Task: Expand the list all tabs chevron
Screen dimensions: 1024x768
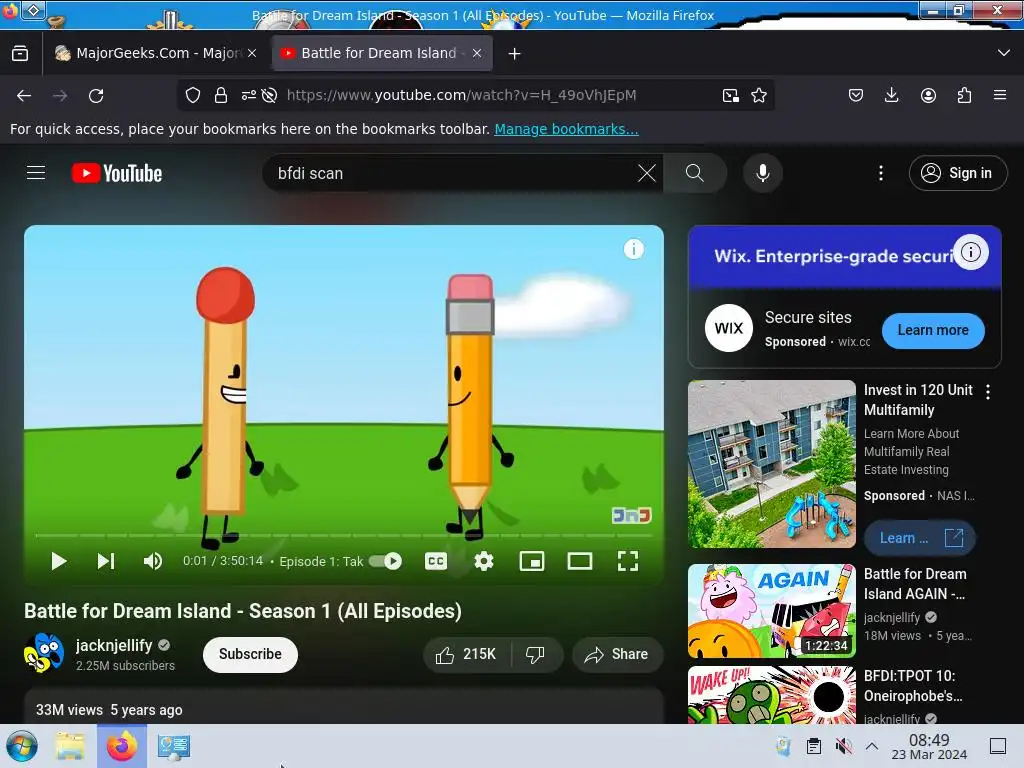Action: click(1004, 53)
